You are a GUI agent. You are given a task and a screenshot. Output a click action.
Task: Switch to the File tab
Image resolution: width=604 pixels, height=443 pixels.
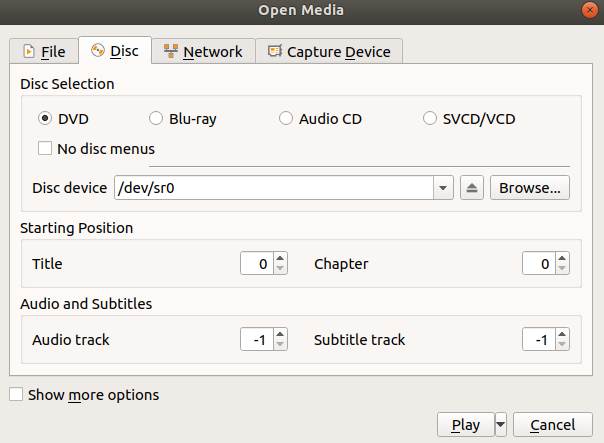[44, 51]
